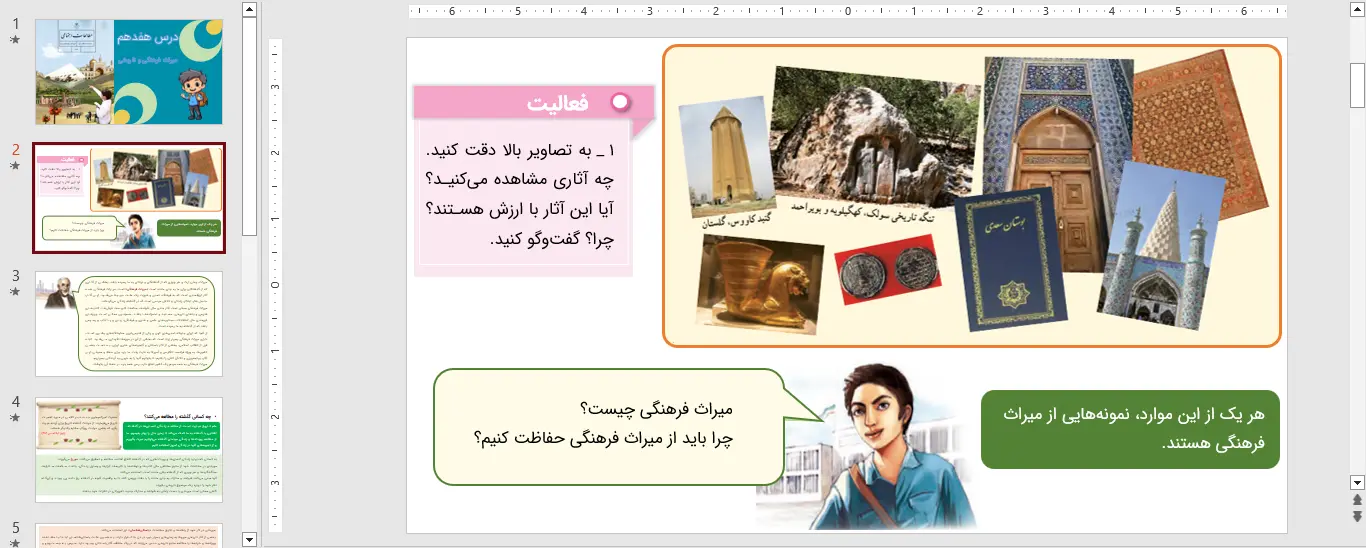Click slide number 1 in the thumbnail pane

pyautogui.click(x=15, y=23)
